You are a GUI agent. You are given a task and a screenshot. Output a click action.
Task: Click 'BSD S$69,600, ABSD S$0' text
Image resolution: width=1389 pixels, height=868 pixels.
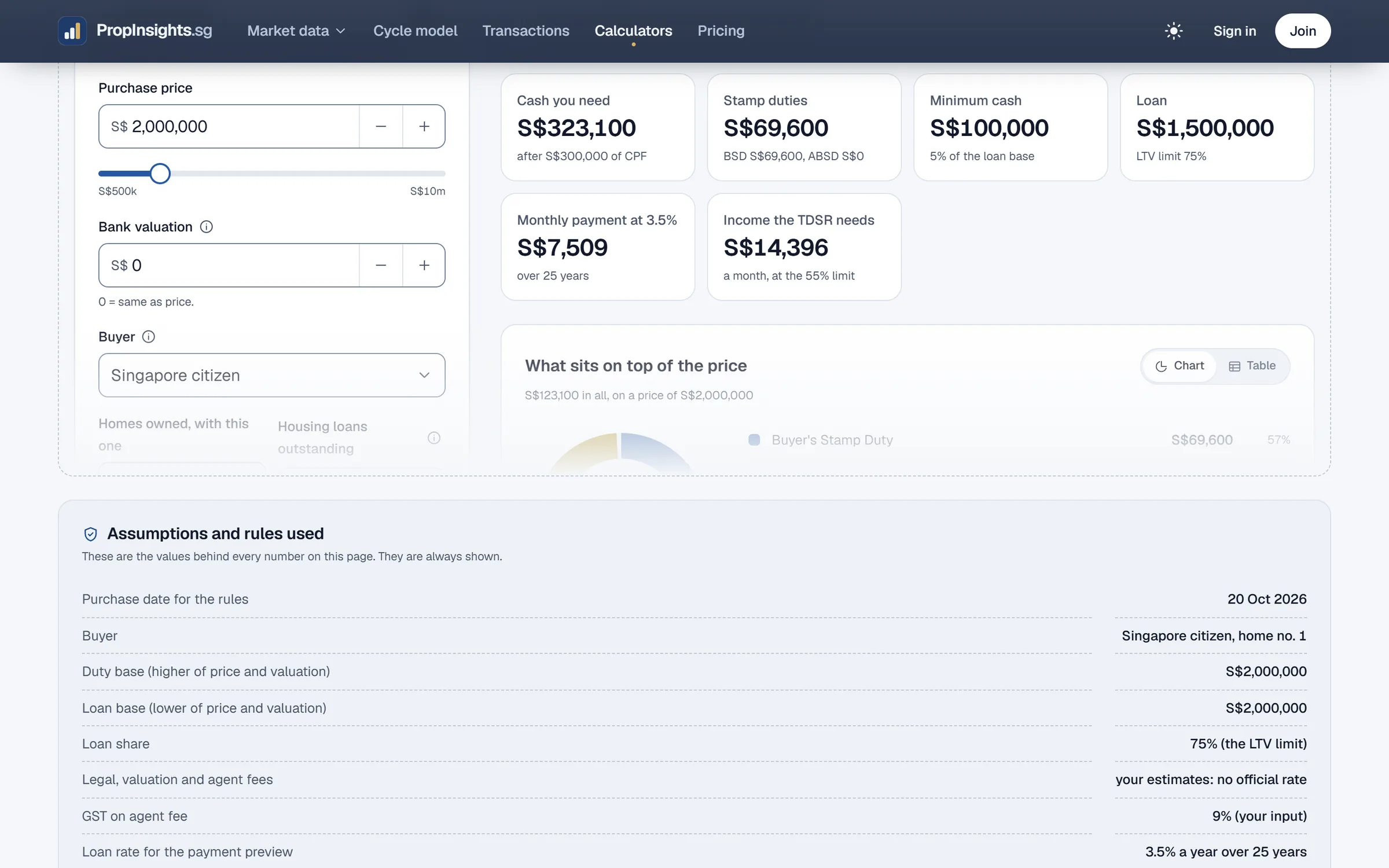(x=793, y=156)
